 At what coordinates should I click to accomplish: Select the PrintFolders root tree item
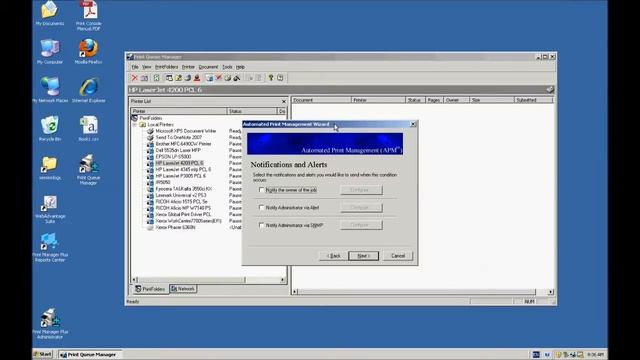151,118
